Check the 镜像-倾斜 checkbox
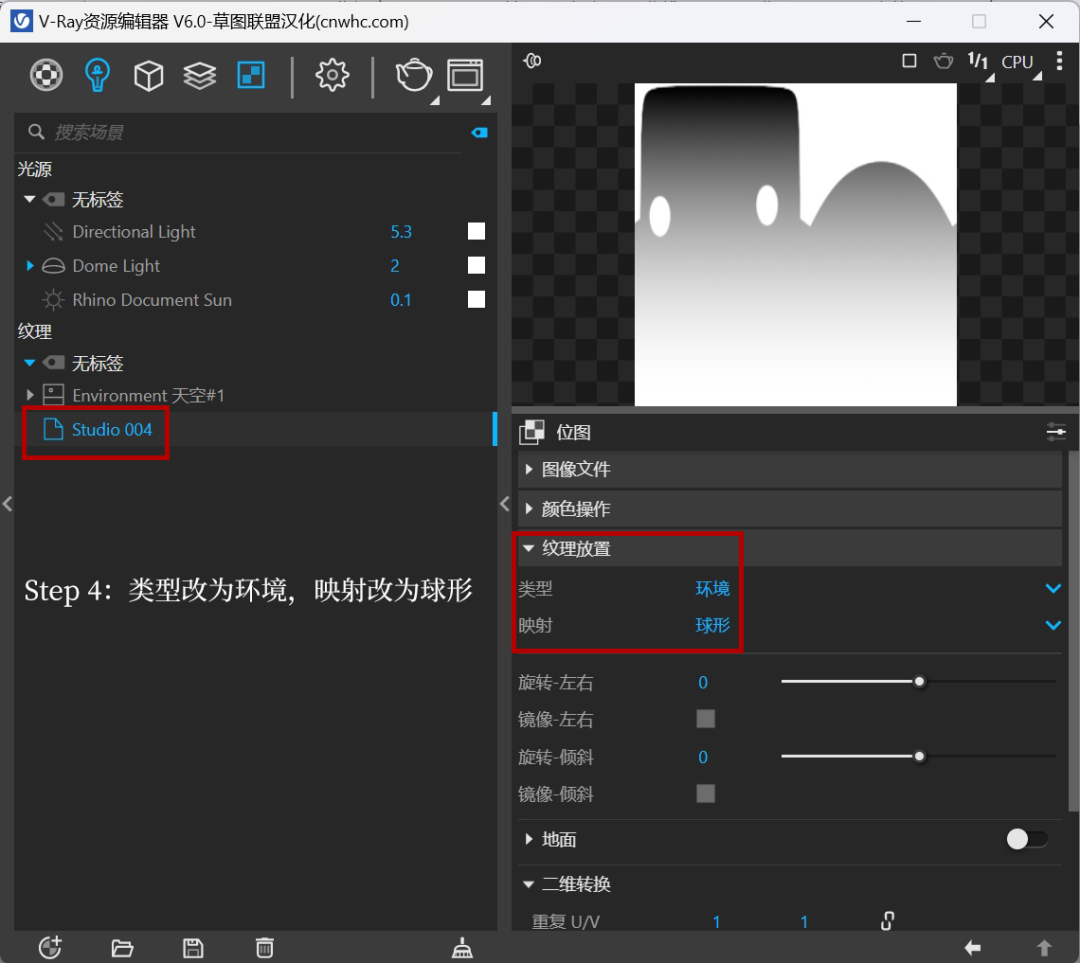Screen dimensions: 1080x963 (x=705, y=793)
